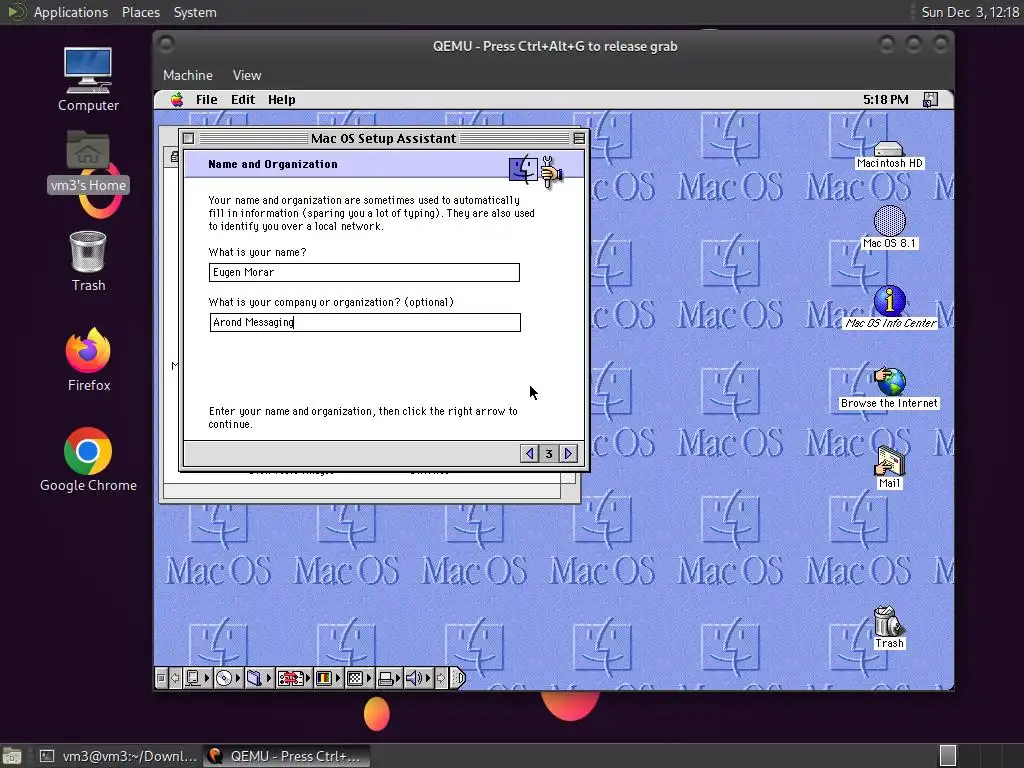Expand the Location Manager module's popup arrow
Viewport: 1024px width, 768px height.
308,678
